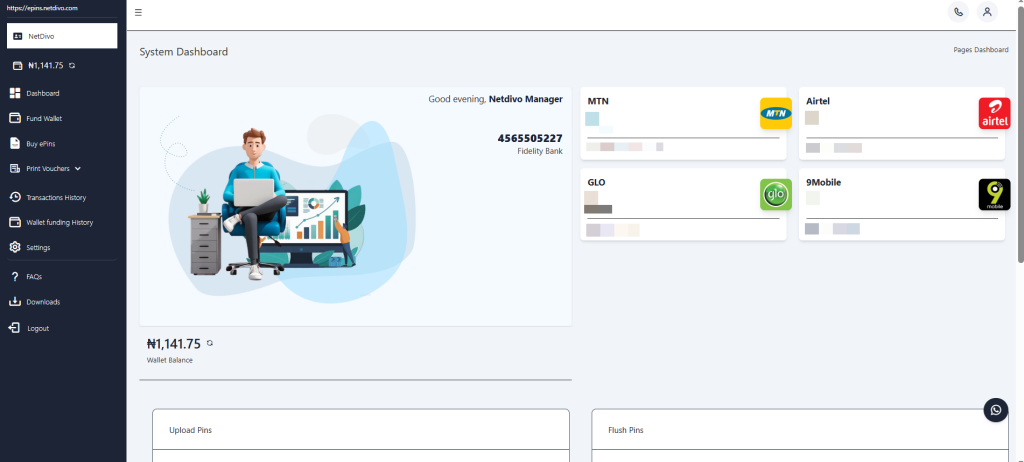This screenshot has height=462, width=1024.
Task: Click the Transactions History clock icon
Action: click(x=15, y=197)
